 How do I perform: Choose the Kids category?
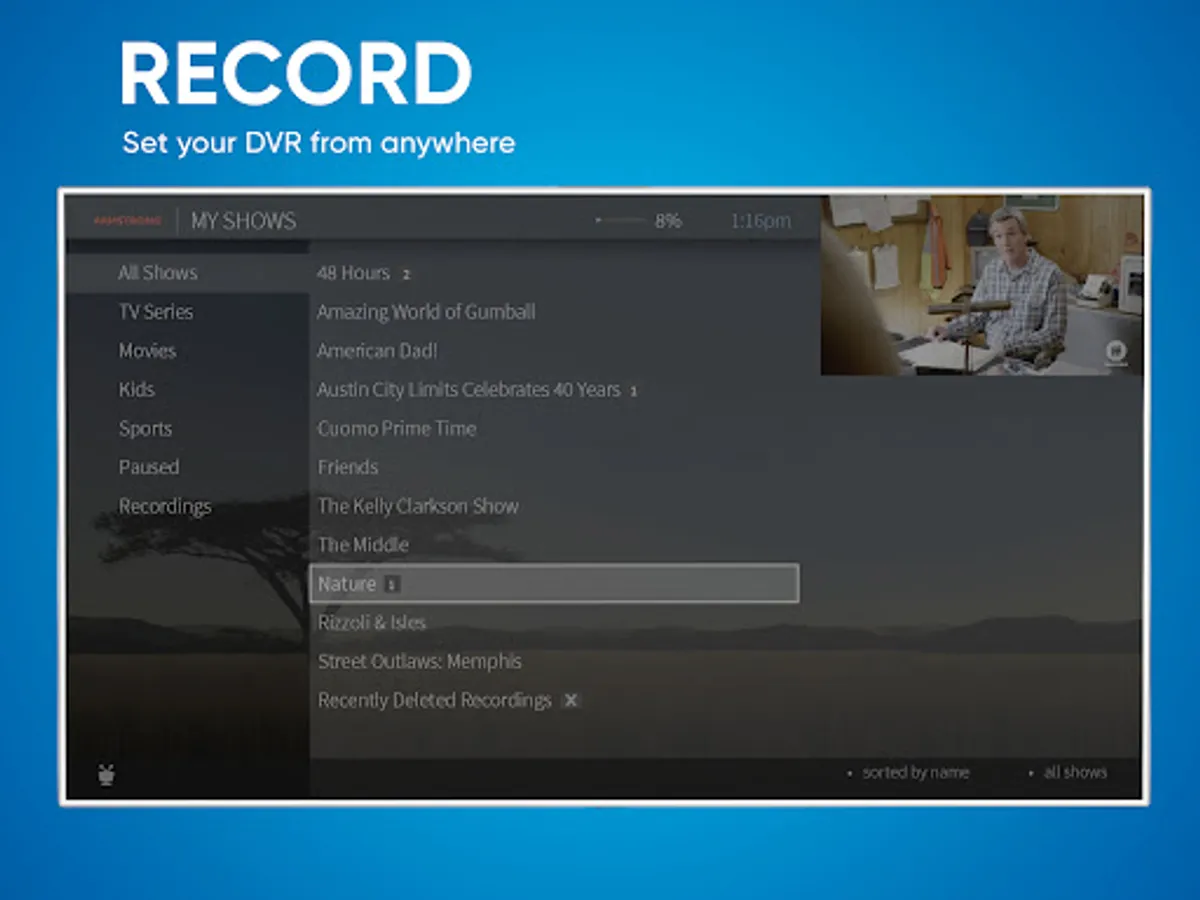click(x=137, y=390)
